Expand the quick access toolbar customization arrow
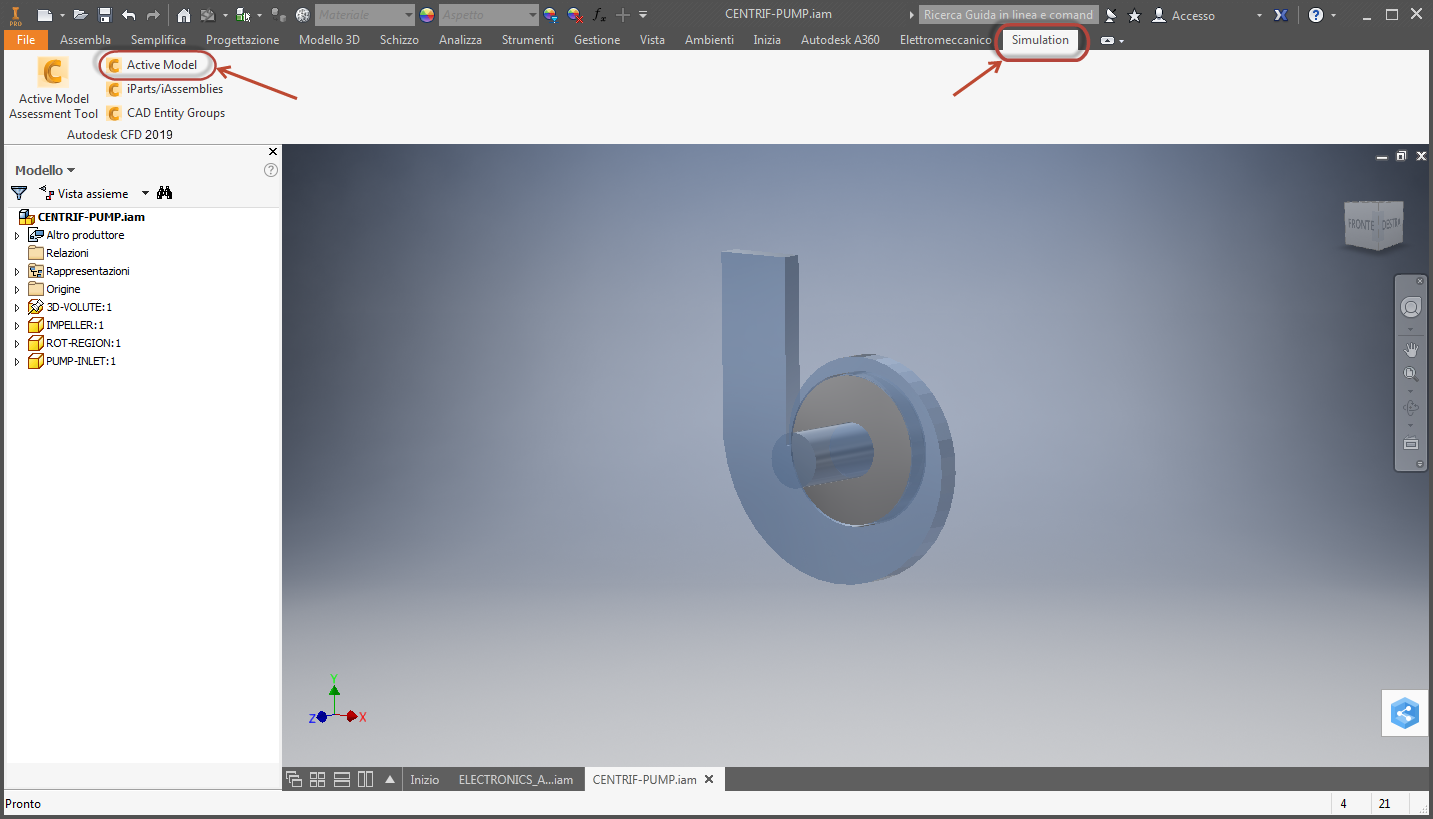This screenshot has width=1433, height=819. [643, 15]
